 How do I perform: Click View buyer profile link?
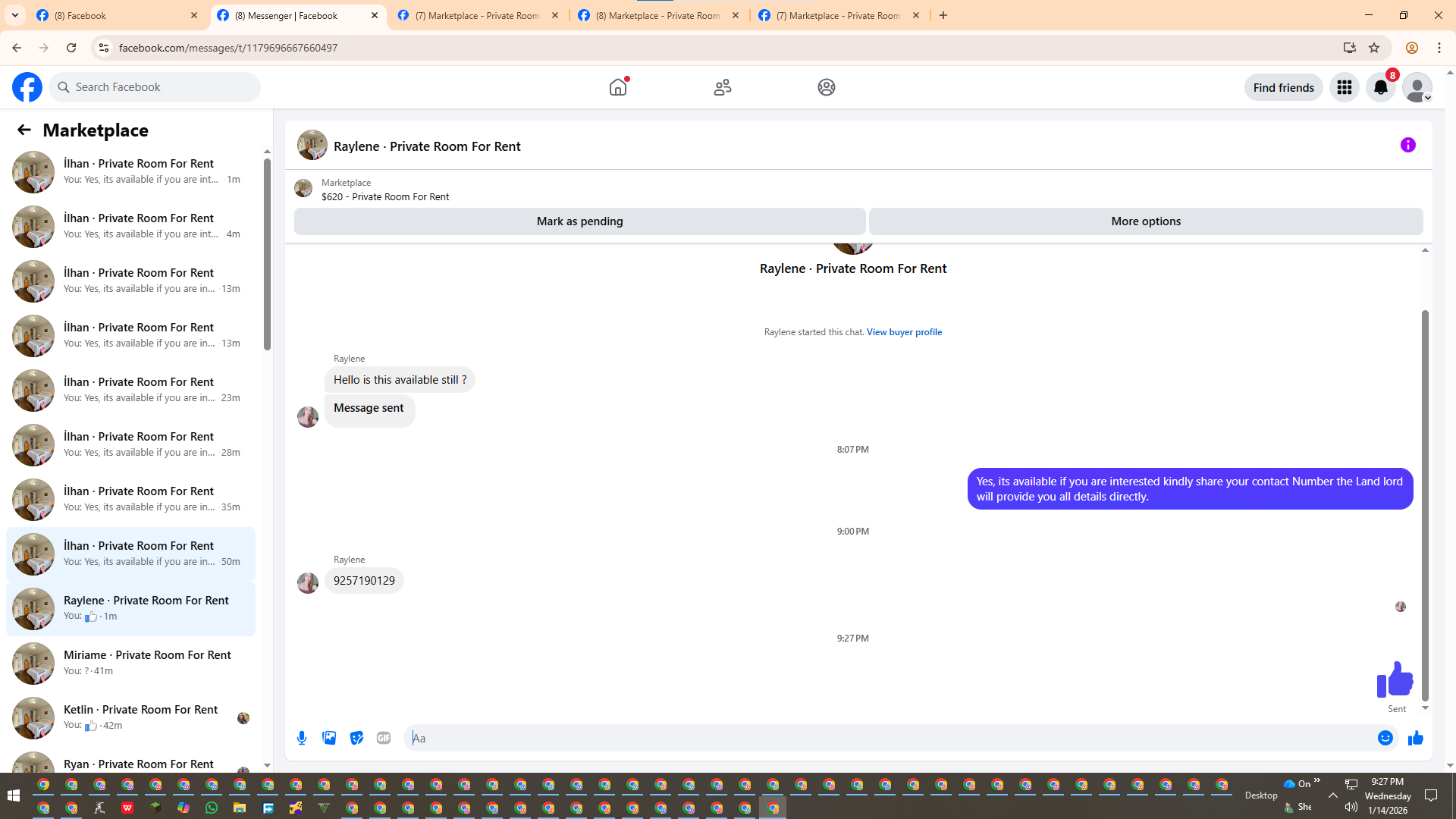click(904, 332)
